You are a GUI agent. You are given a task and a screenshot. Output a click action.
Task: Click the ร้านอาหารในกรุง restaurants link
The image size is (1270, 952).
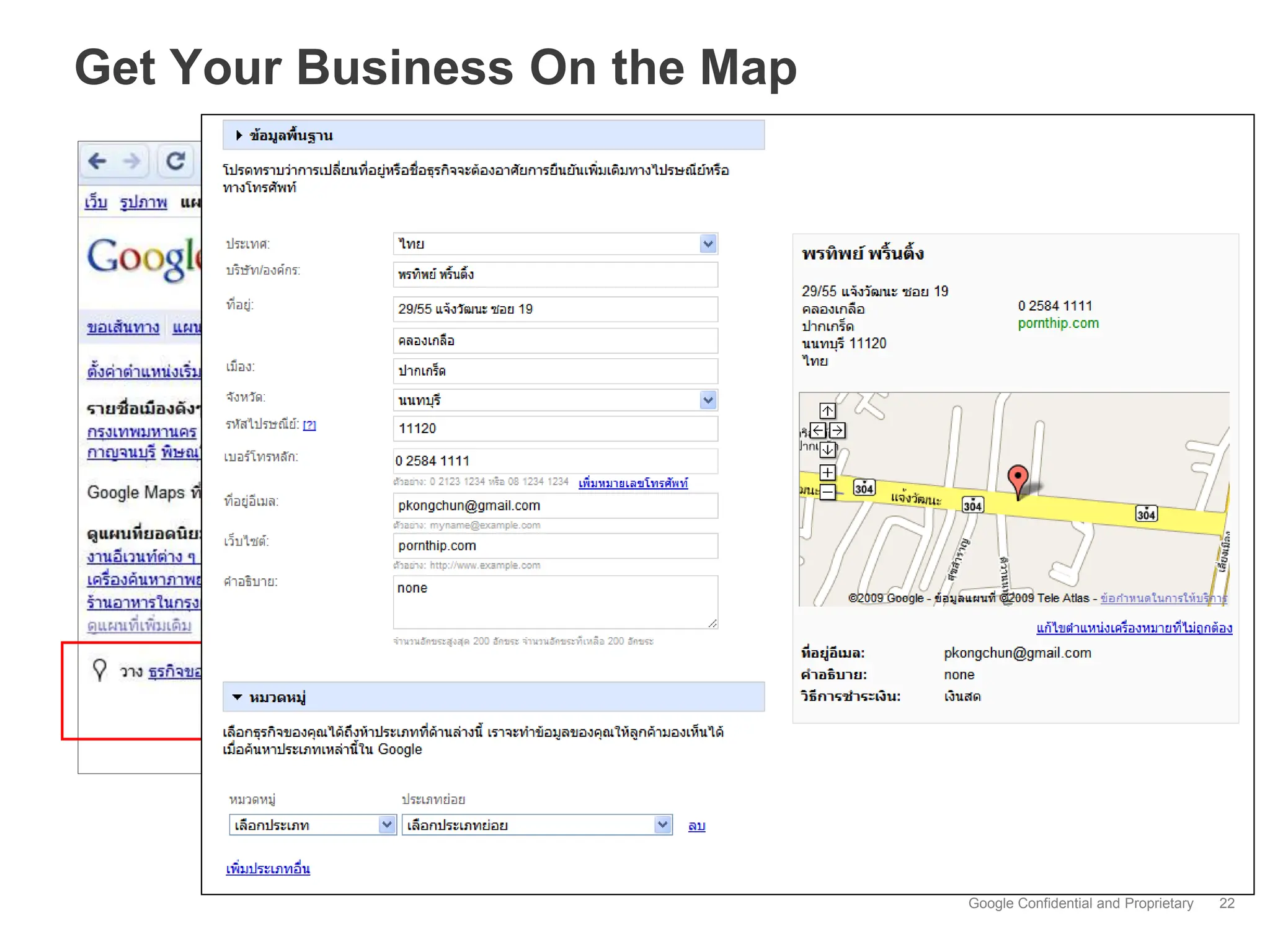[144, 602]
